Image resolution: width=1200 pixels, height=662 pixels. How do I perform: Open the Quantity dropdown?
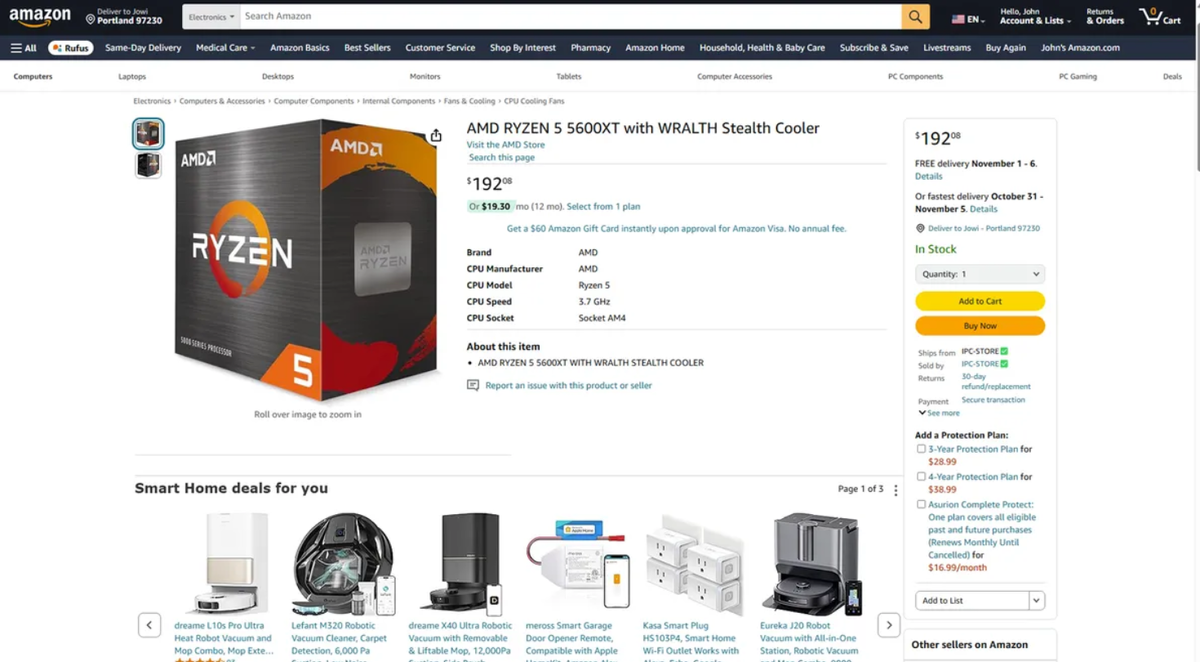click(x=980, y=274)
